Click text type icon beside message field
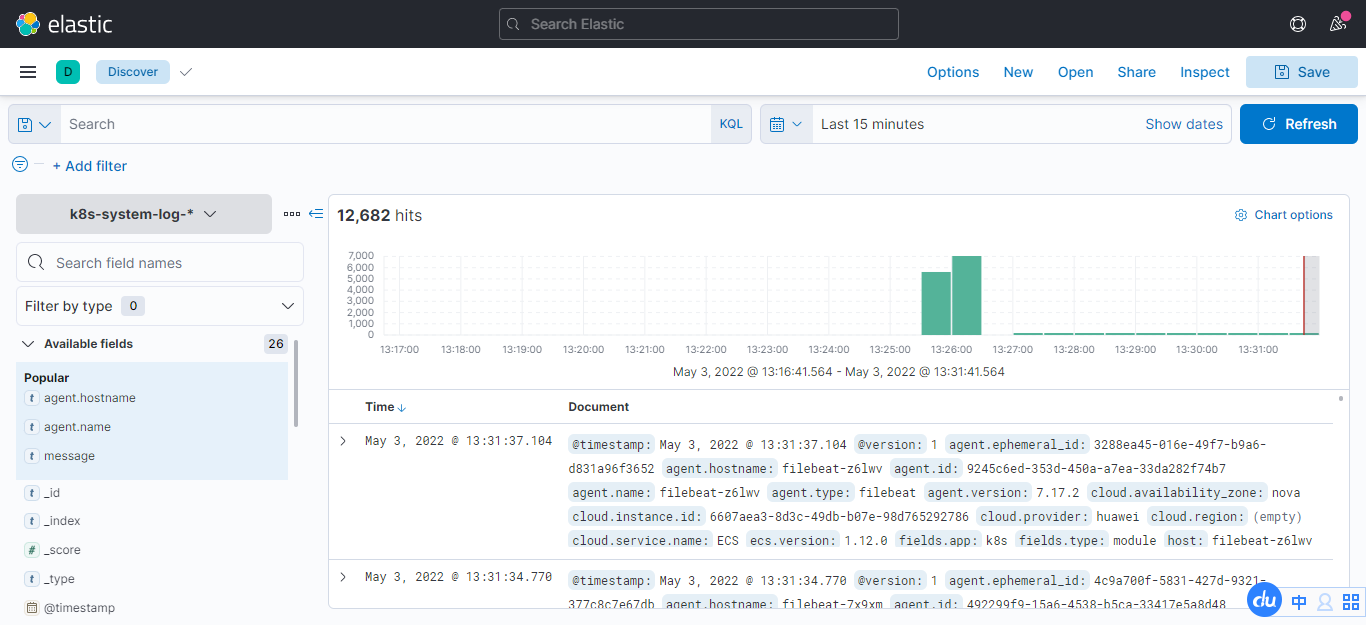 [x=31, y=456]
